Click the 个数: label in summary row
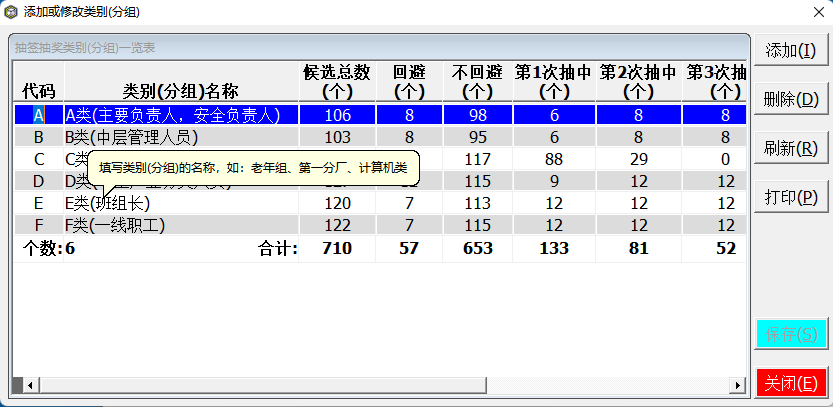Screen dimensions: 833x407 42,248
